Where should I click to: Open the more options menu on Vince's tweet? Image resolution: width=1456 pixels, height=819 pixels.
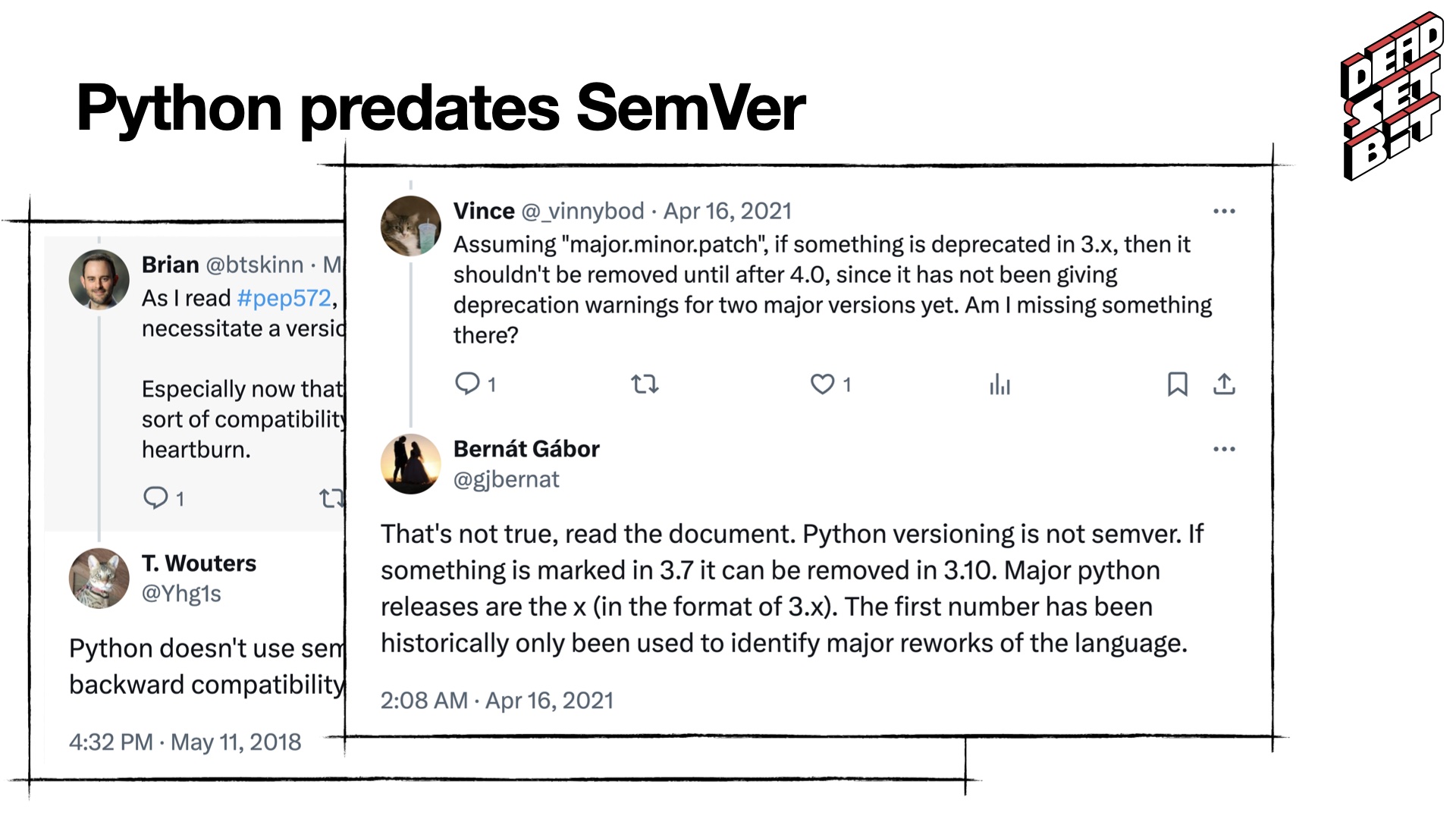[x=1224, y=211]
